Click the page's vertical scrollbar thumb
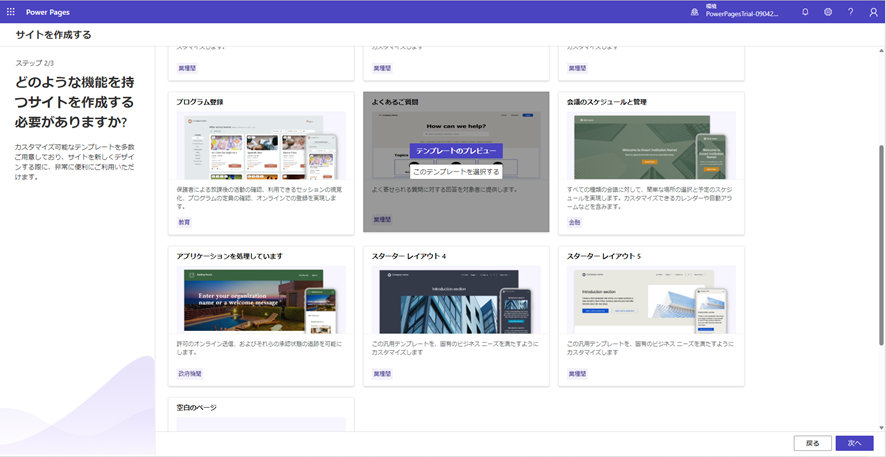Image resolution: width=886 pixels, height=457 pixels. (x=881, y=244)
